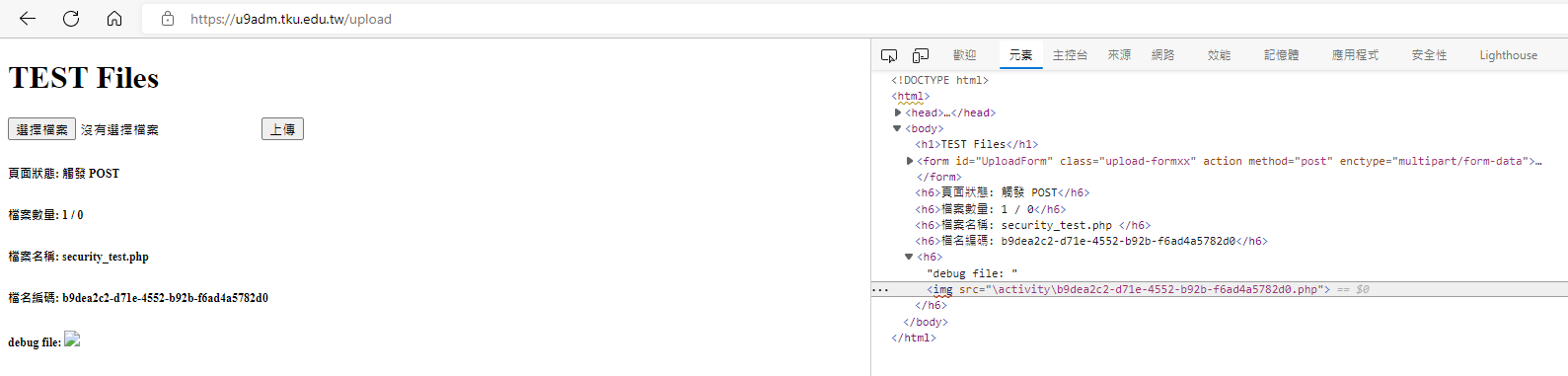Open the 應用程式 application tab
Image resolution: width=1568 pixels, height=376 pixels.
(1355, 55)
